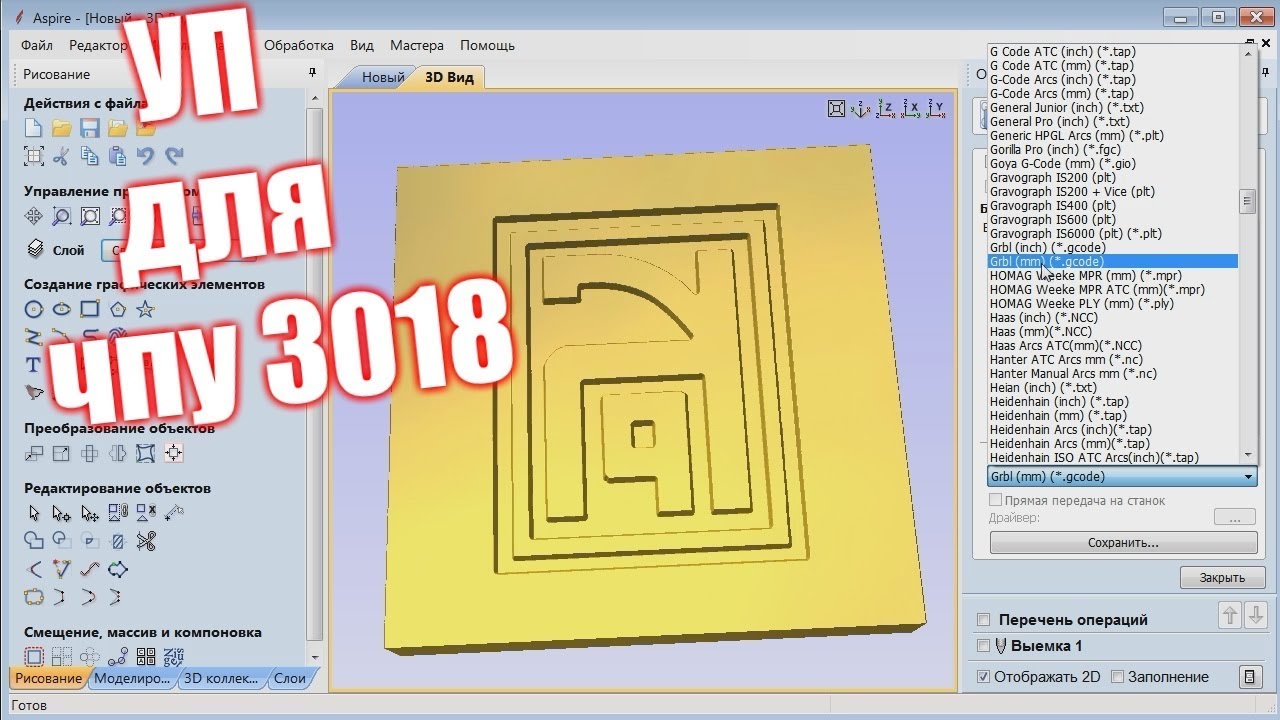Select the text T drawing tool
This screenshot has height=720, width=1280.
(33, 365)
